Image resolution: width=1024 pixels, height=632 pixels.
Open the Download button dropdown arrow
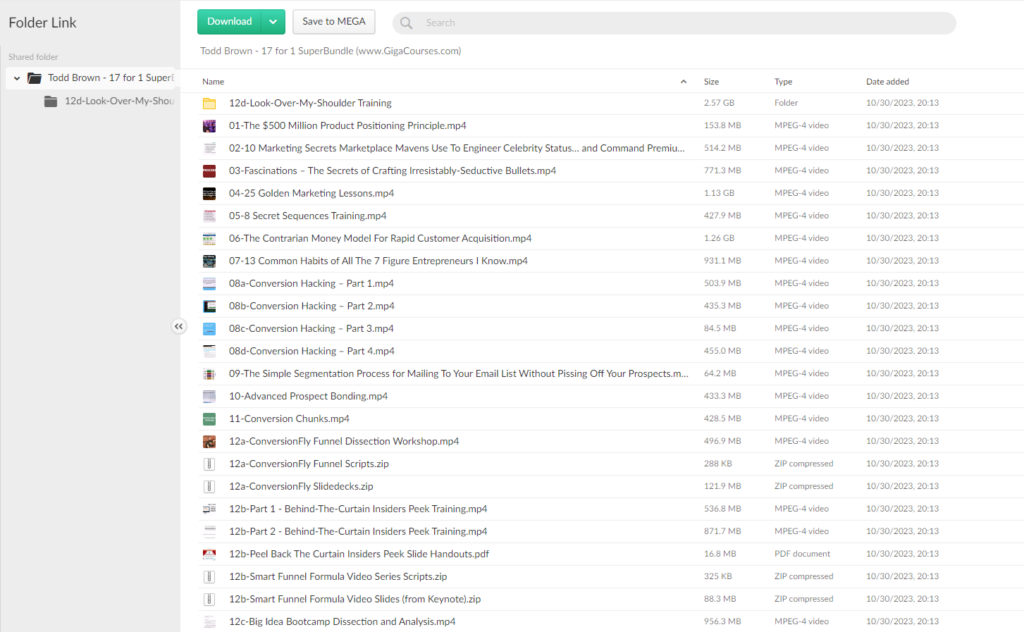point(273,22)
